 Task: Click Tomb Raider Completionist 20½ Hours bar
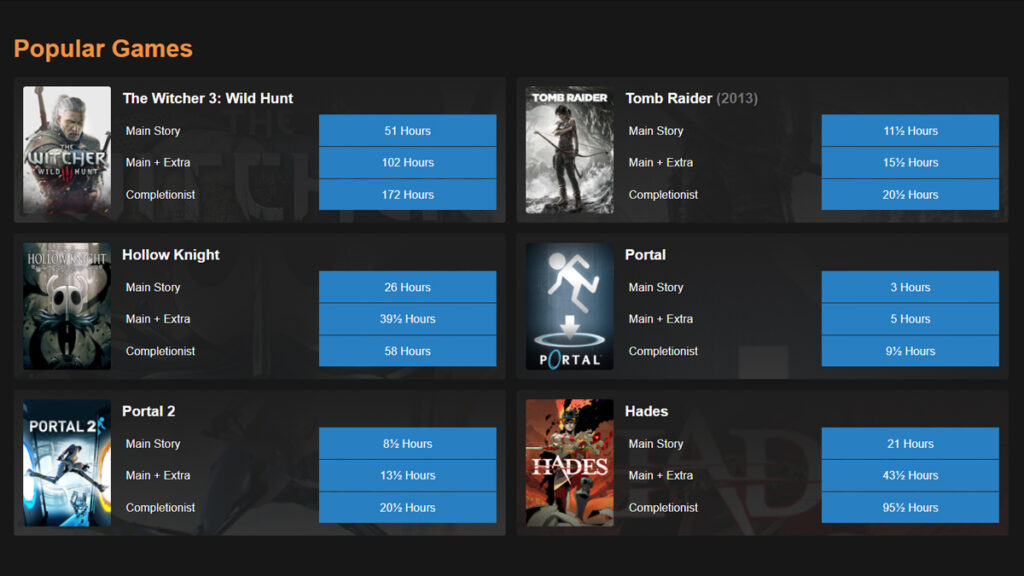tap(910, 195)
